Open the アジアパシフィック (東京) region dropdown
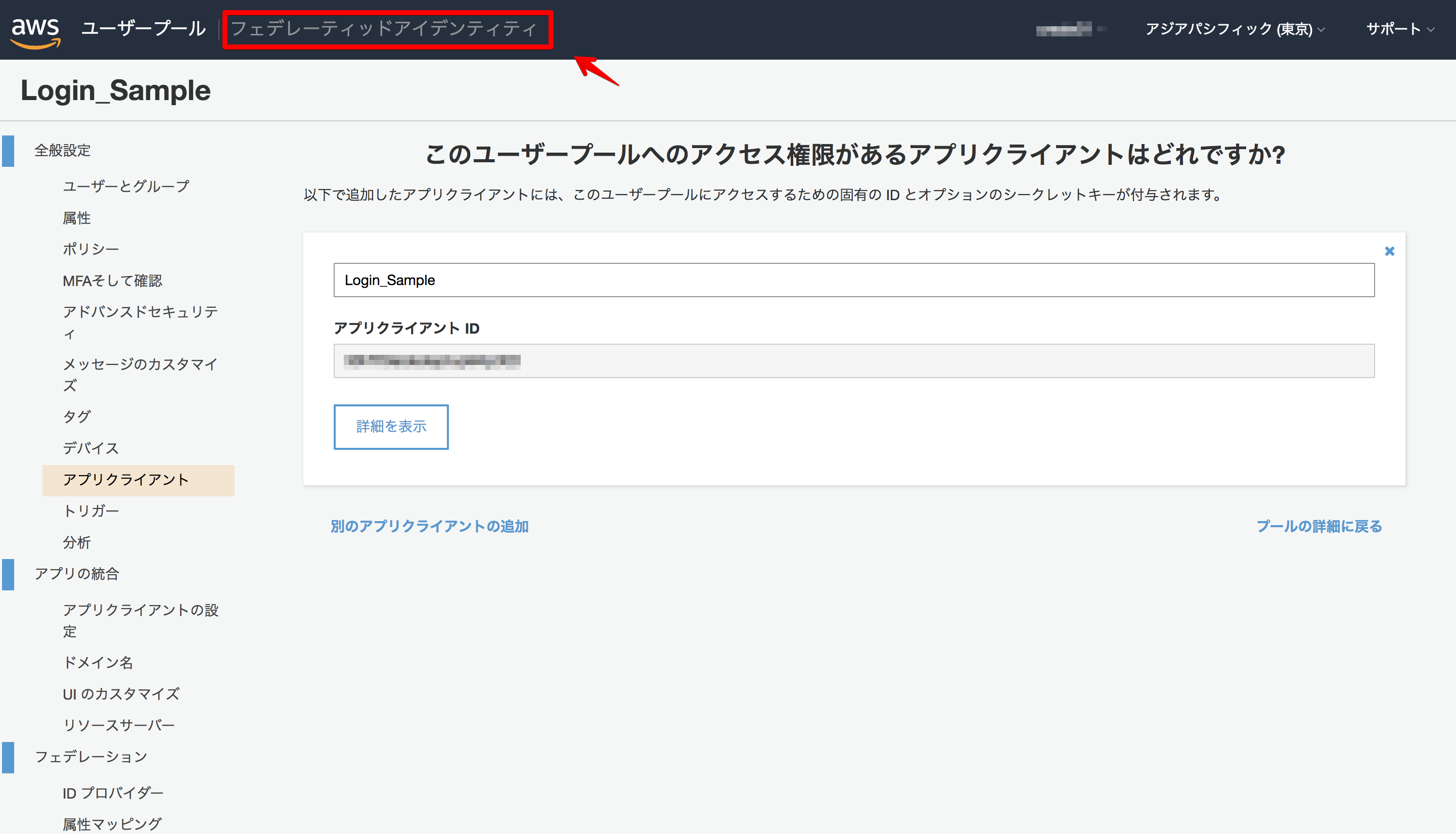The width and height of the screenshot is (1456, 834). coord(1235,29)
